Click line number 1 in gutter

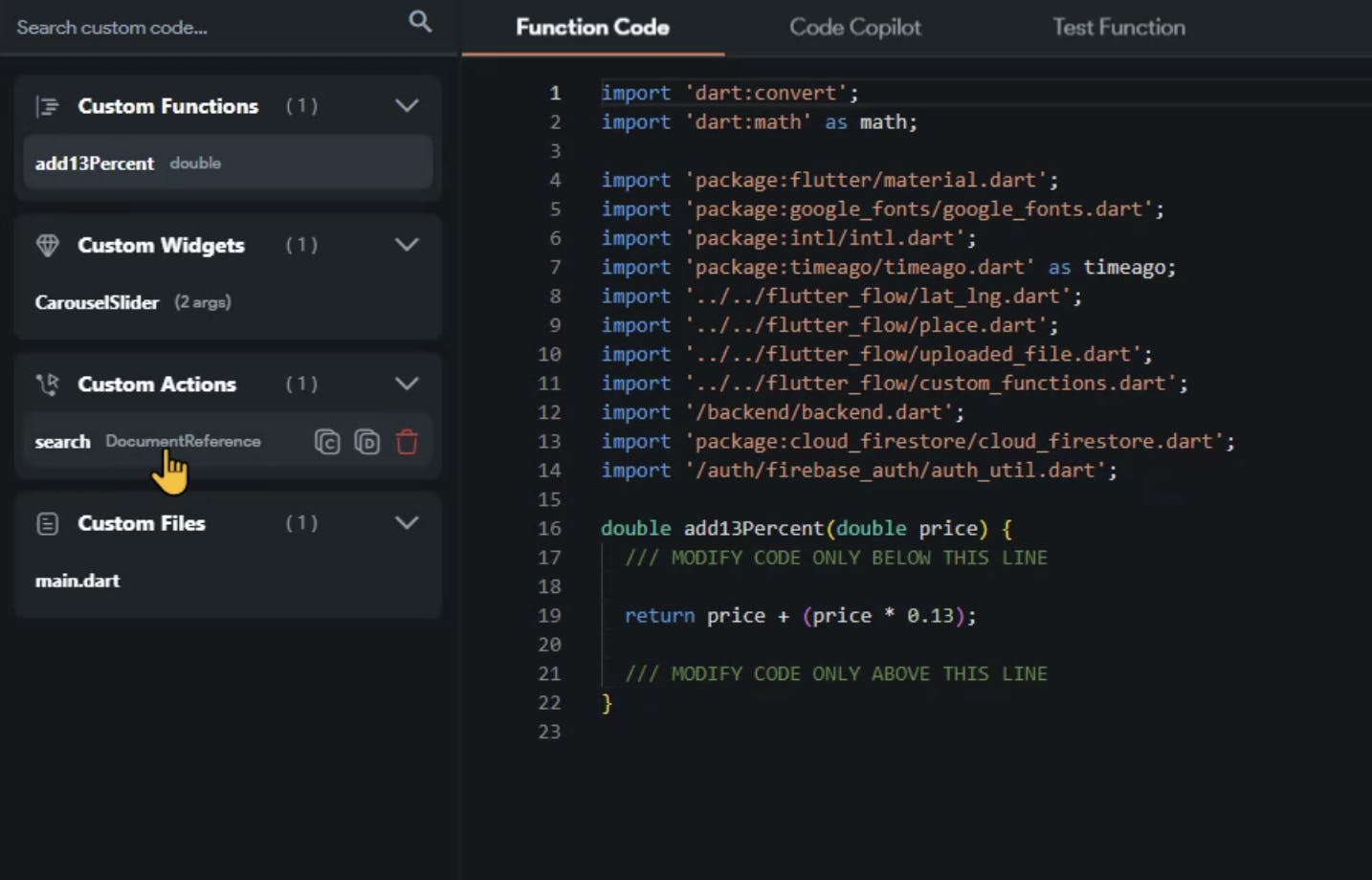tap(555, 93)
